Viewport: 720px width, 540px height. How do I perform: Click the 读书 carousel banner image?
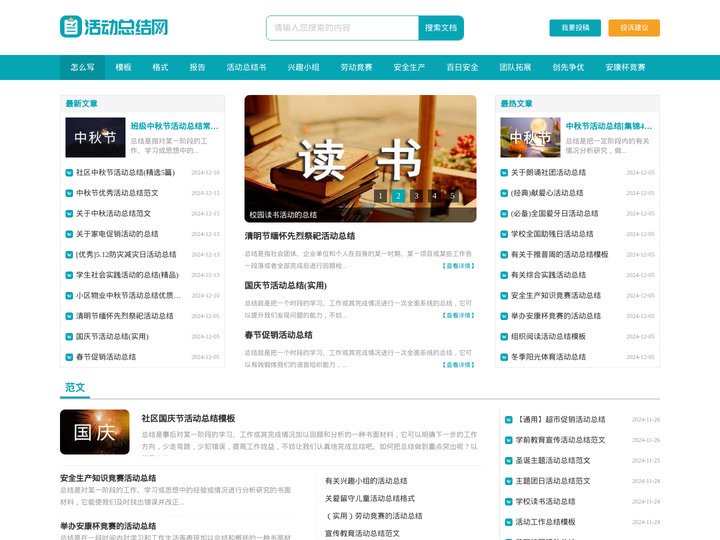pos(360,158)
